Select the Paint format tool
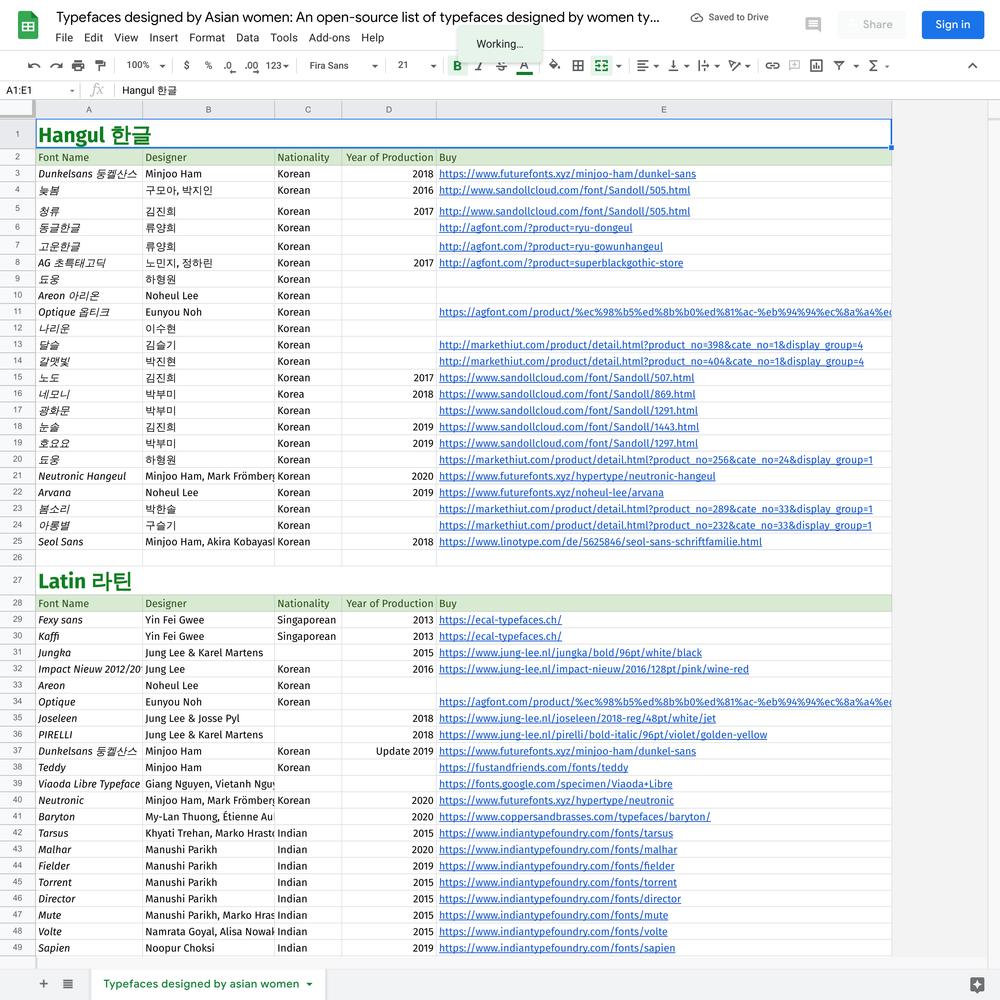The height and width of the screenshot is (1000, 1000). 100,66
